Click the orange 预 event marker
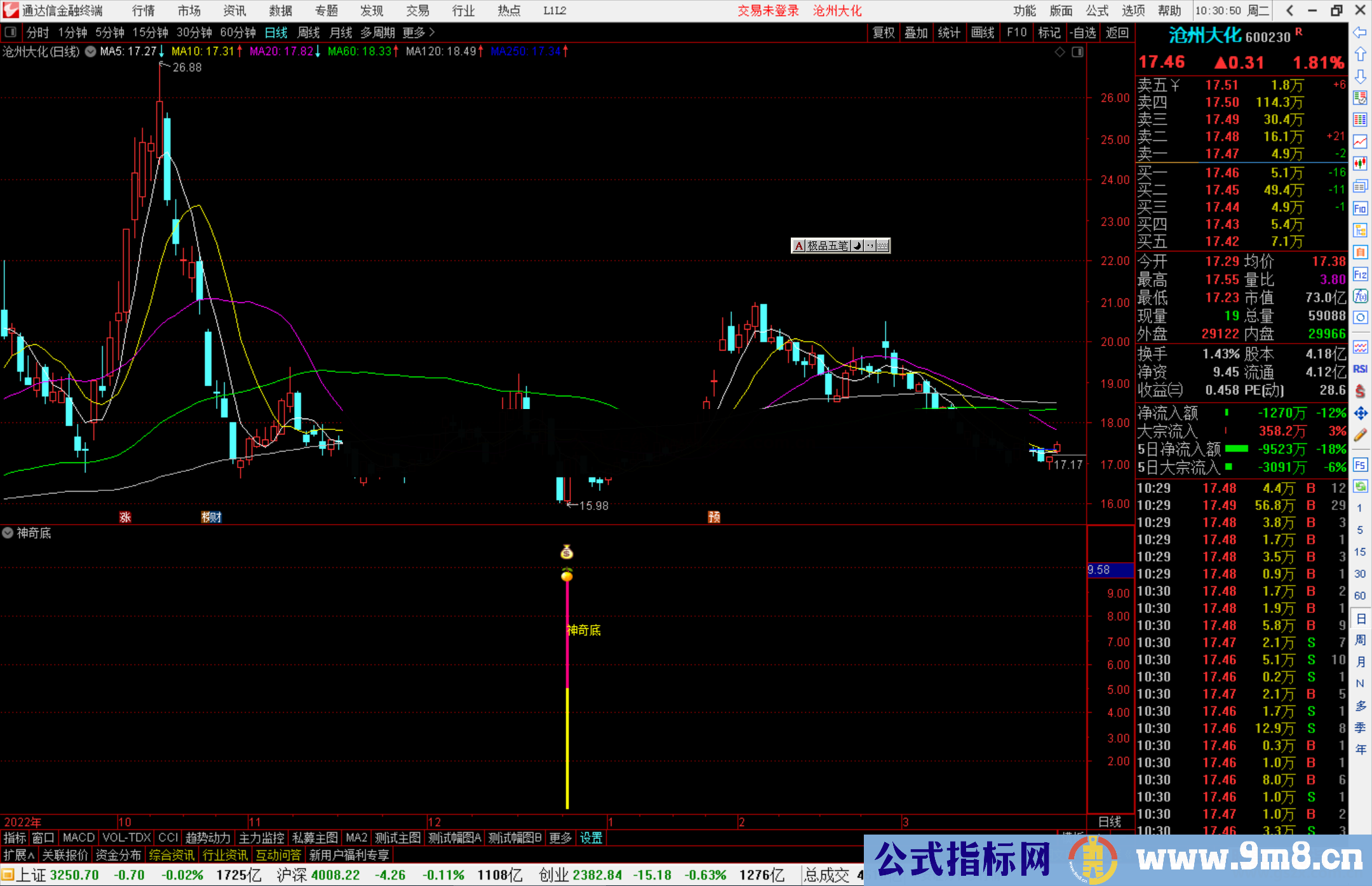1372x886 pixels. 714,517
